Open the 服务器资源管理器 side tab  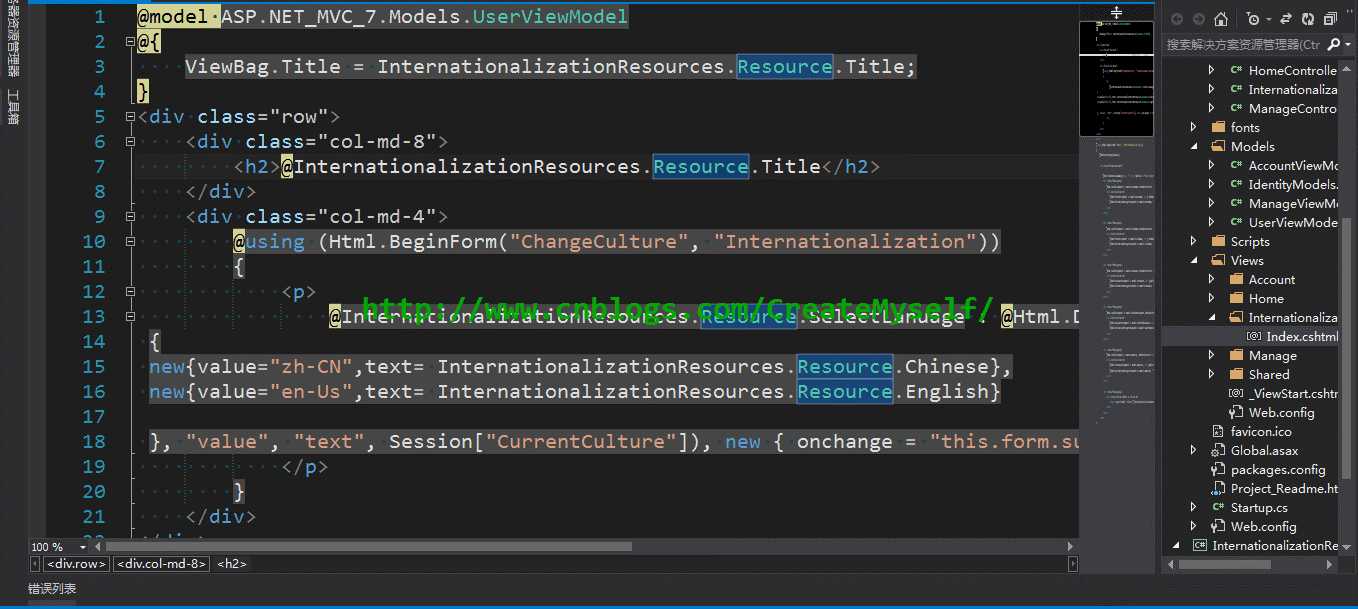click(x=12, y=38)
